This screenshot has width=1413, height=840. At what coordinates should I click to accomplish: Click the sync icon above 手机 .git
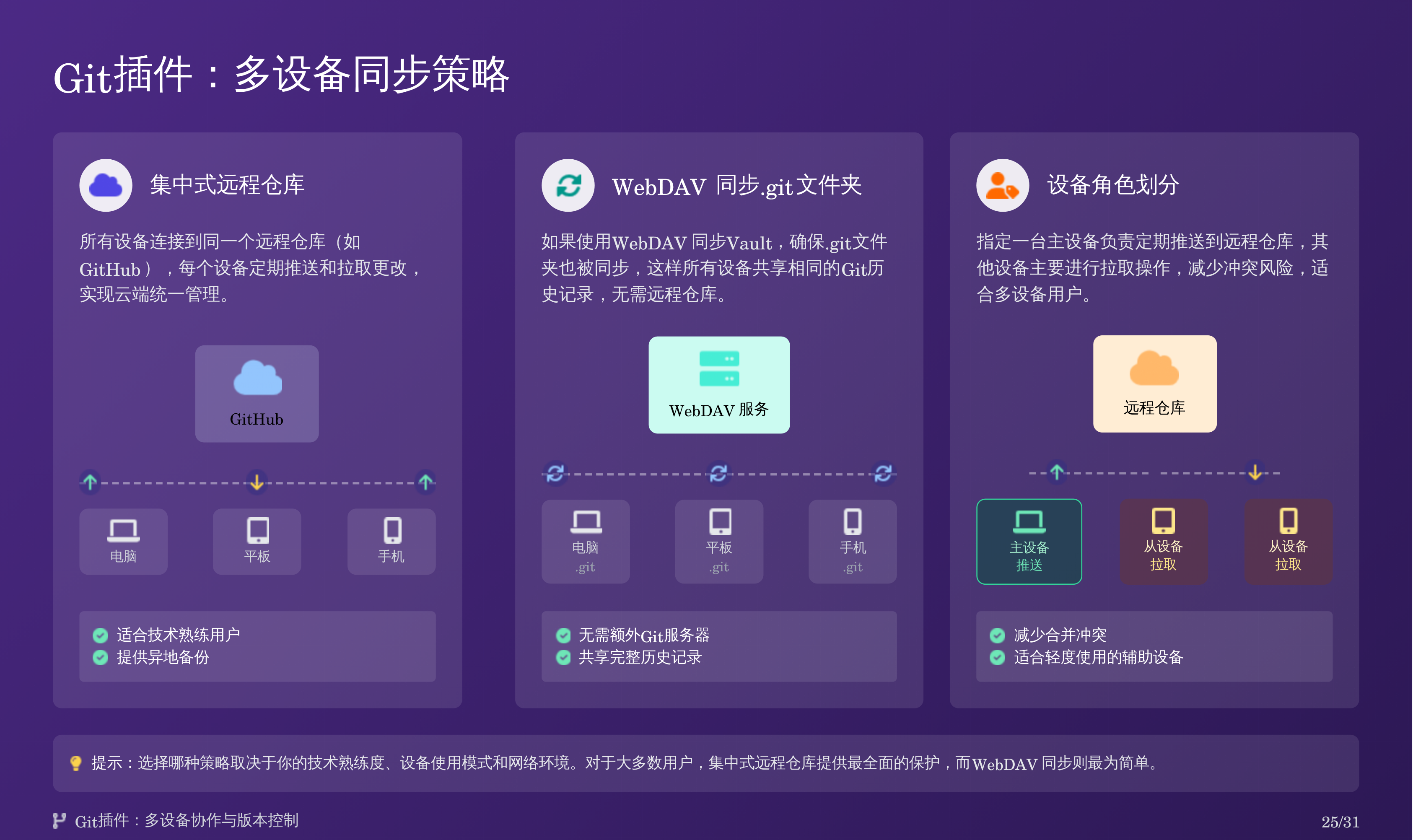tap(883, 473)
